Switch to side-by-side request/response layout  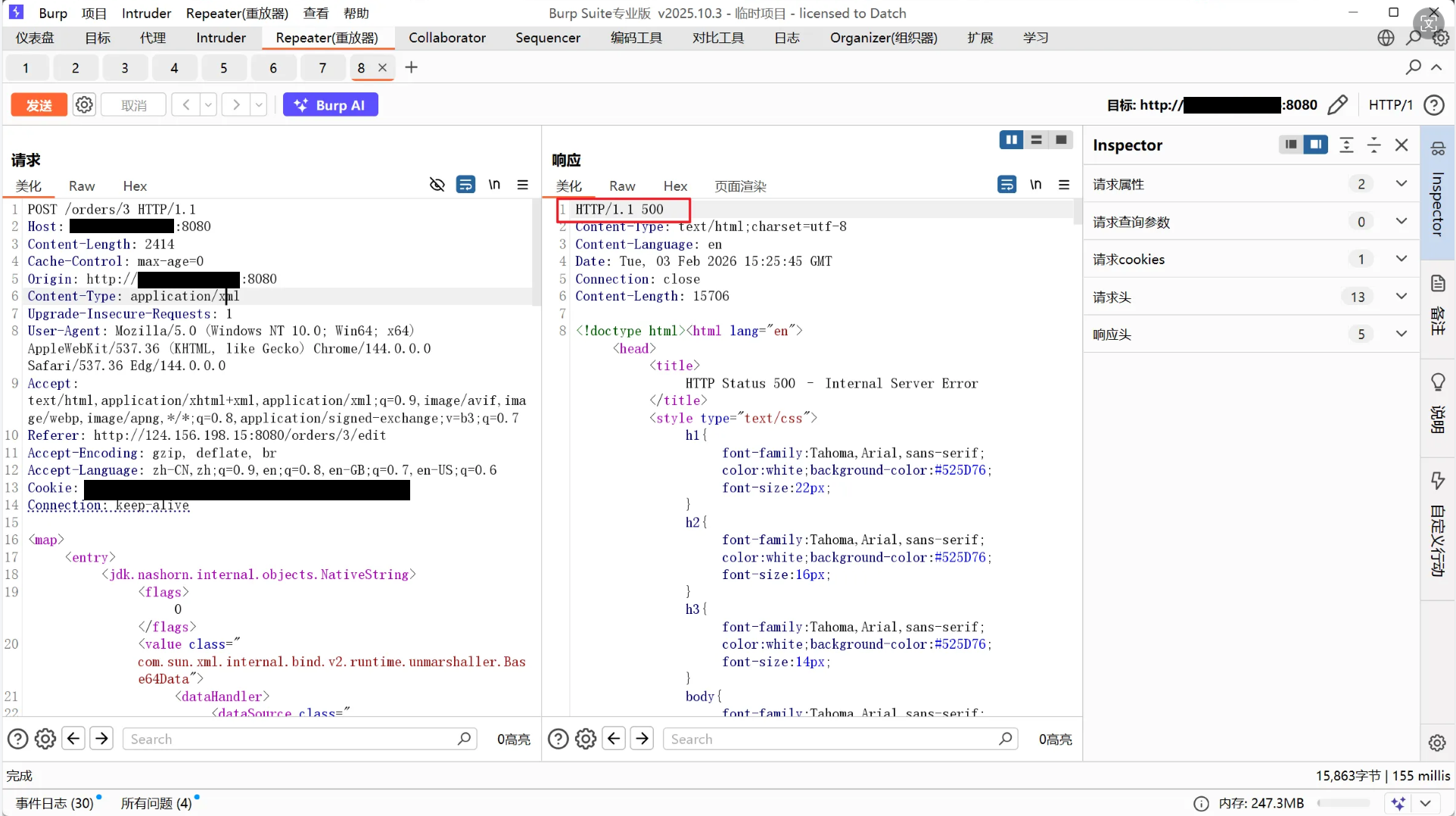[1011, 140]
